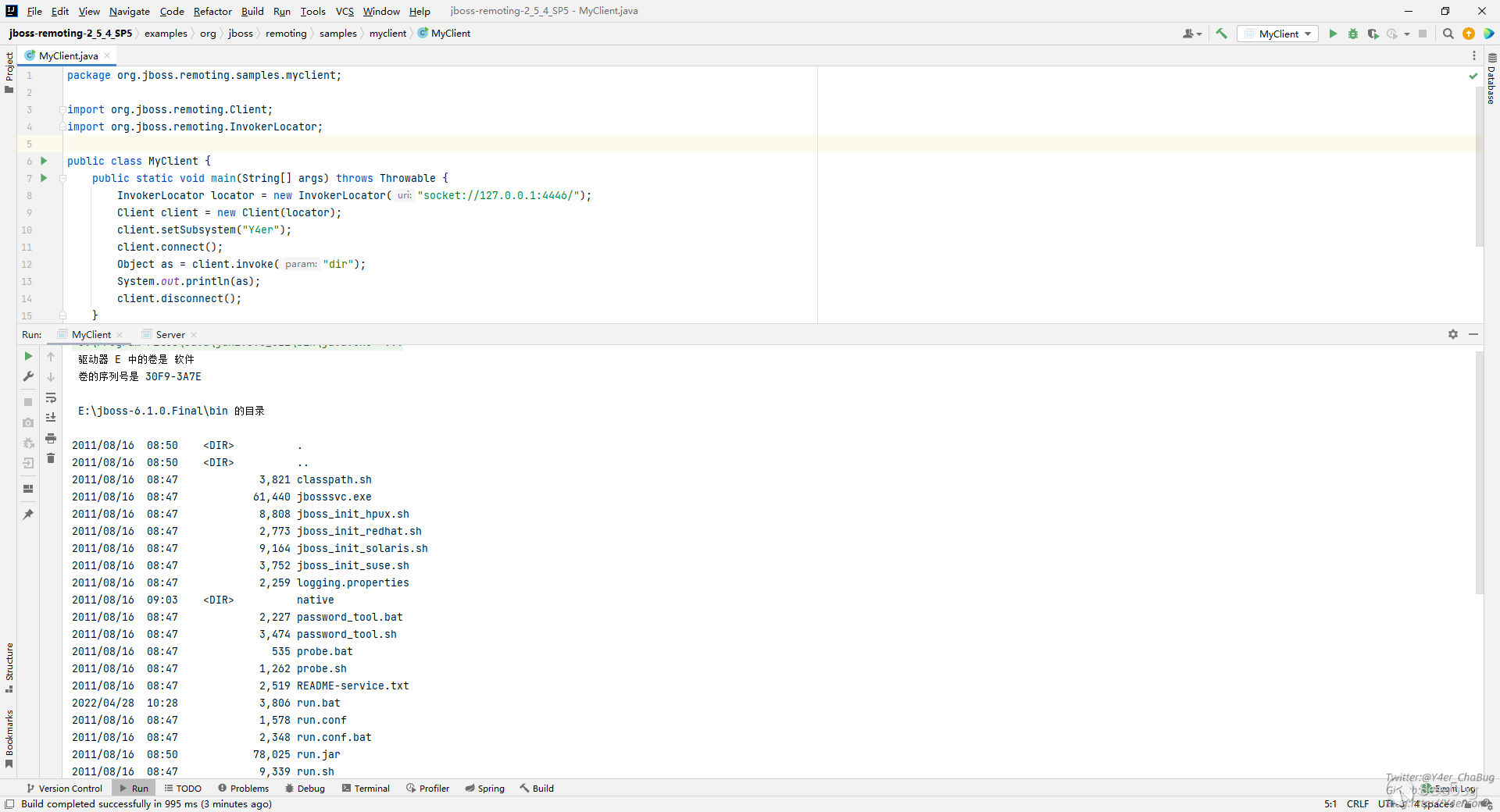The height and width of the screenshot is (812, 1500).
Task: Open Run panel settings gear
Action: click(1452, 334)
